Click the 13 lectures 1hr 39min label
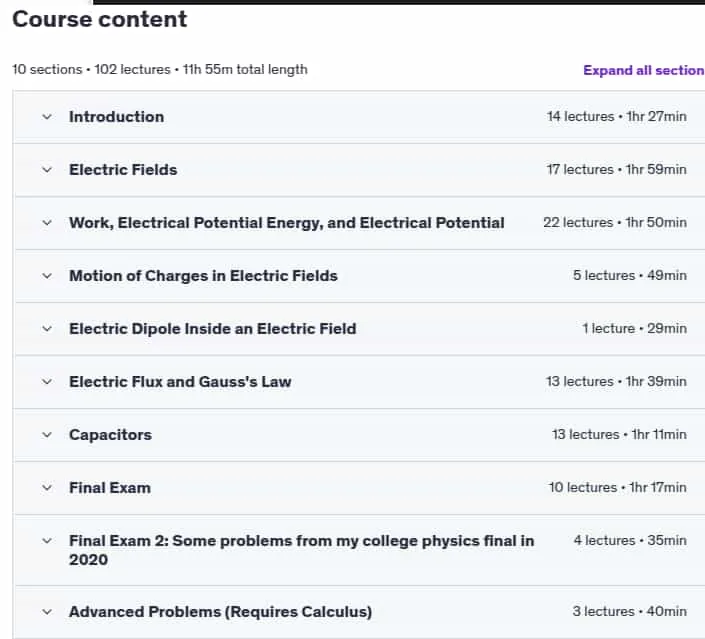 pyautogui.click(x=616, y=382)
